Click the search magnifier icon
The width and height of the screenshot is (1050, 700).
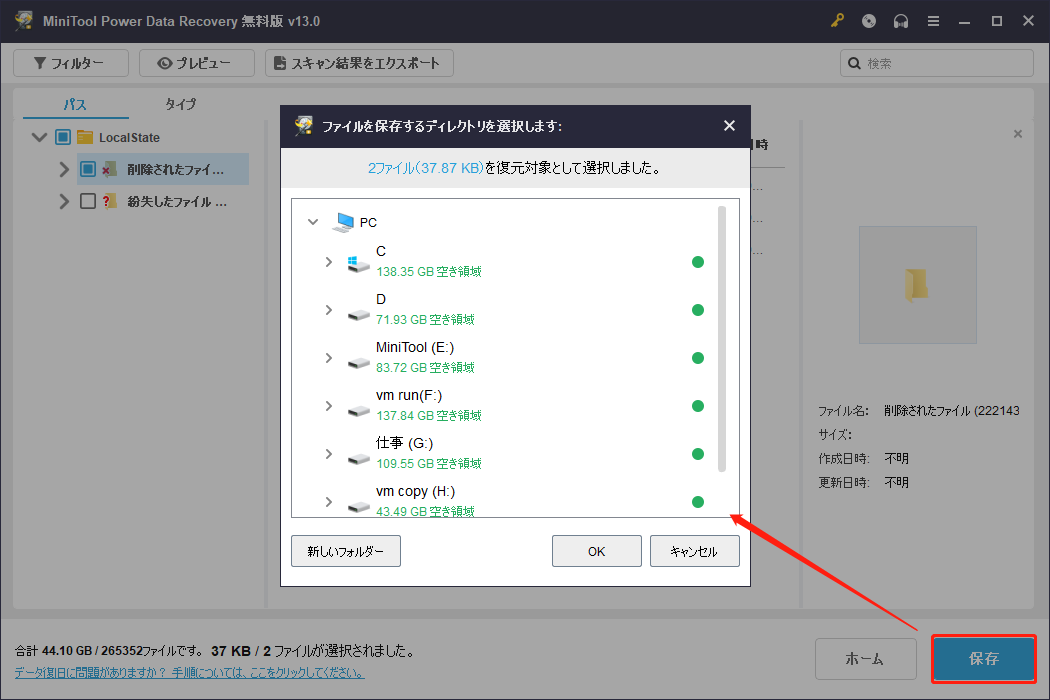[854, 63]
